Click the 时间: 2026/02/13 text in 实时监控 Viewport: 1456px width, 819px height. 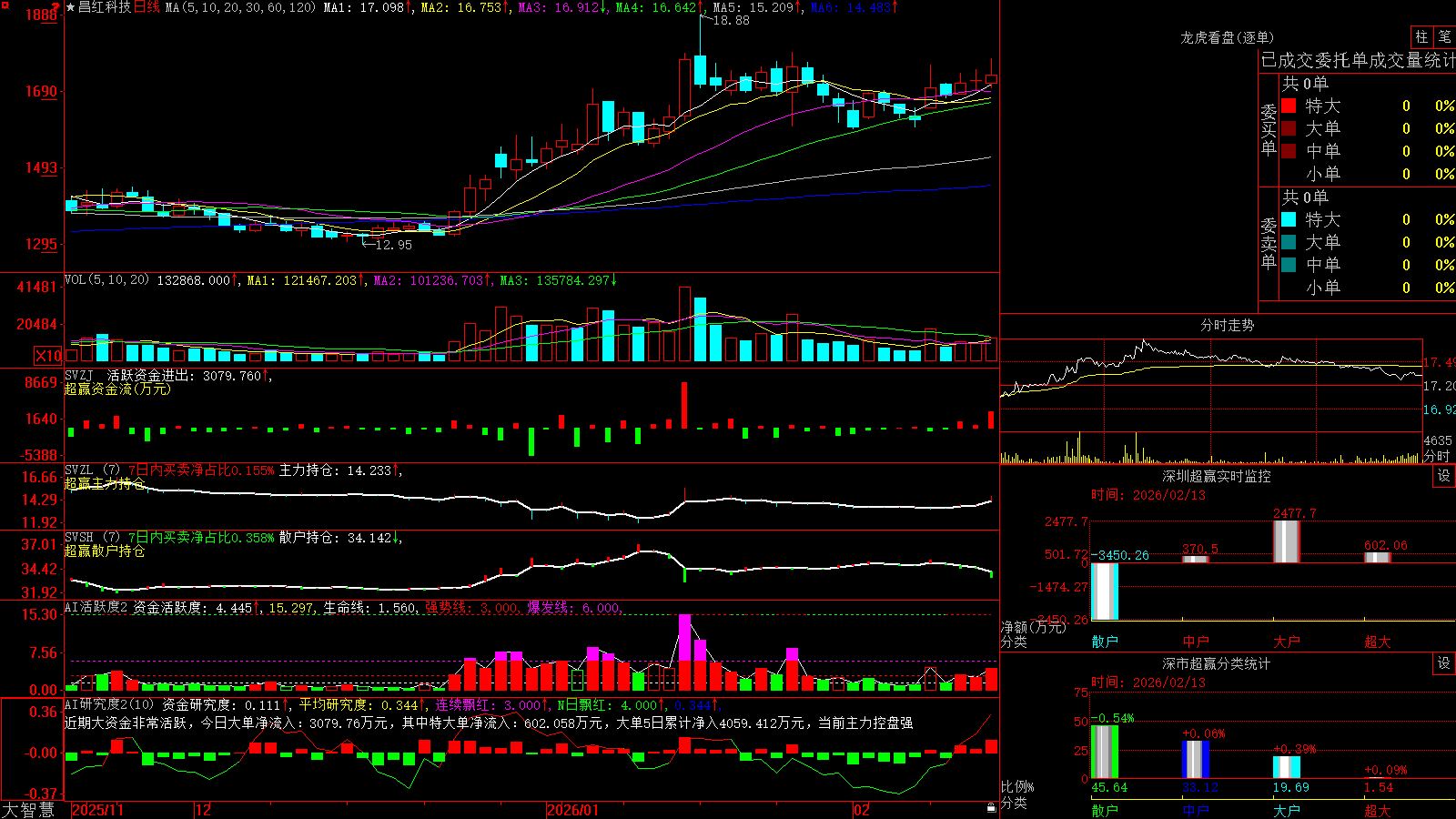pyautogui.click(x=1148, y=495)
